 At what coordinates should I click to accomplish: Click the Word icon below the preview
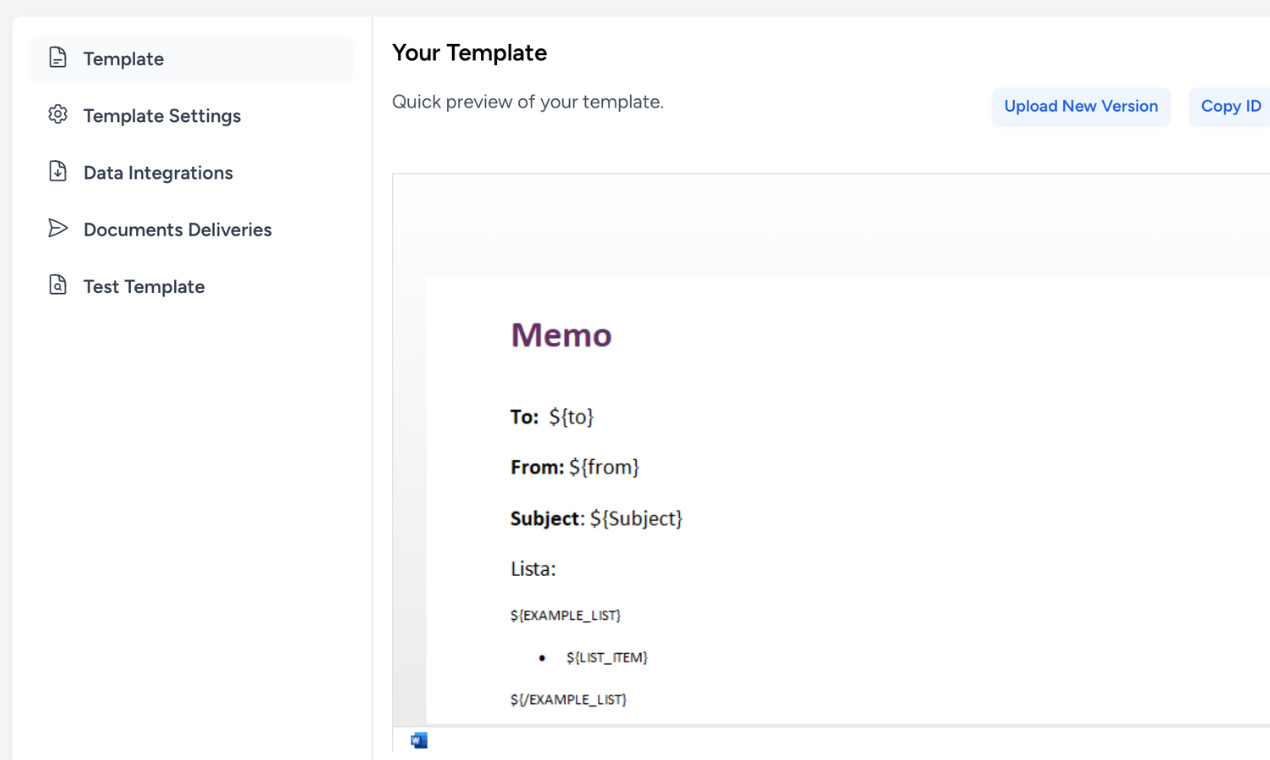pos(419,740)
